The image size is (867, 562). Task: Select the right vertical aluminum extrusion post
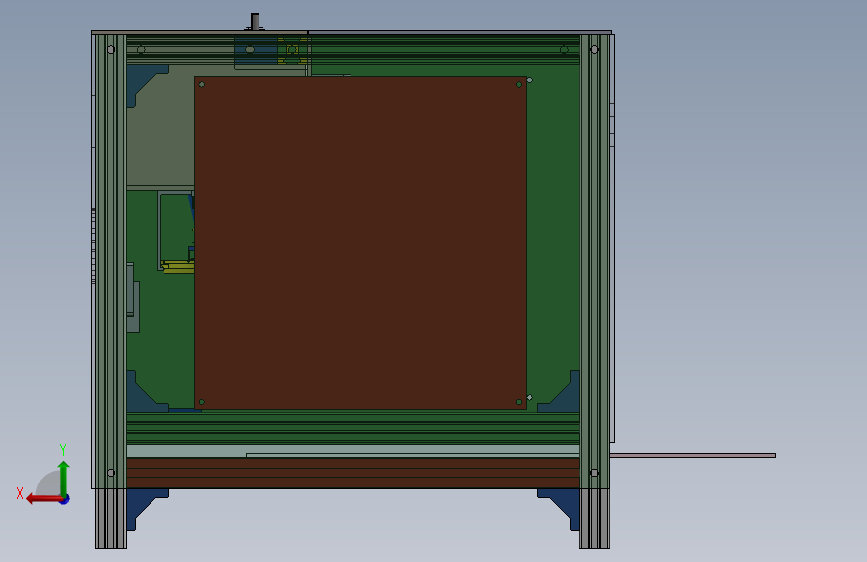594,292
